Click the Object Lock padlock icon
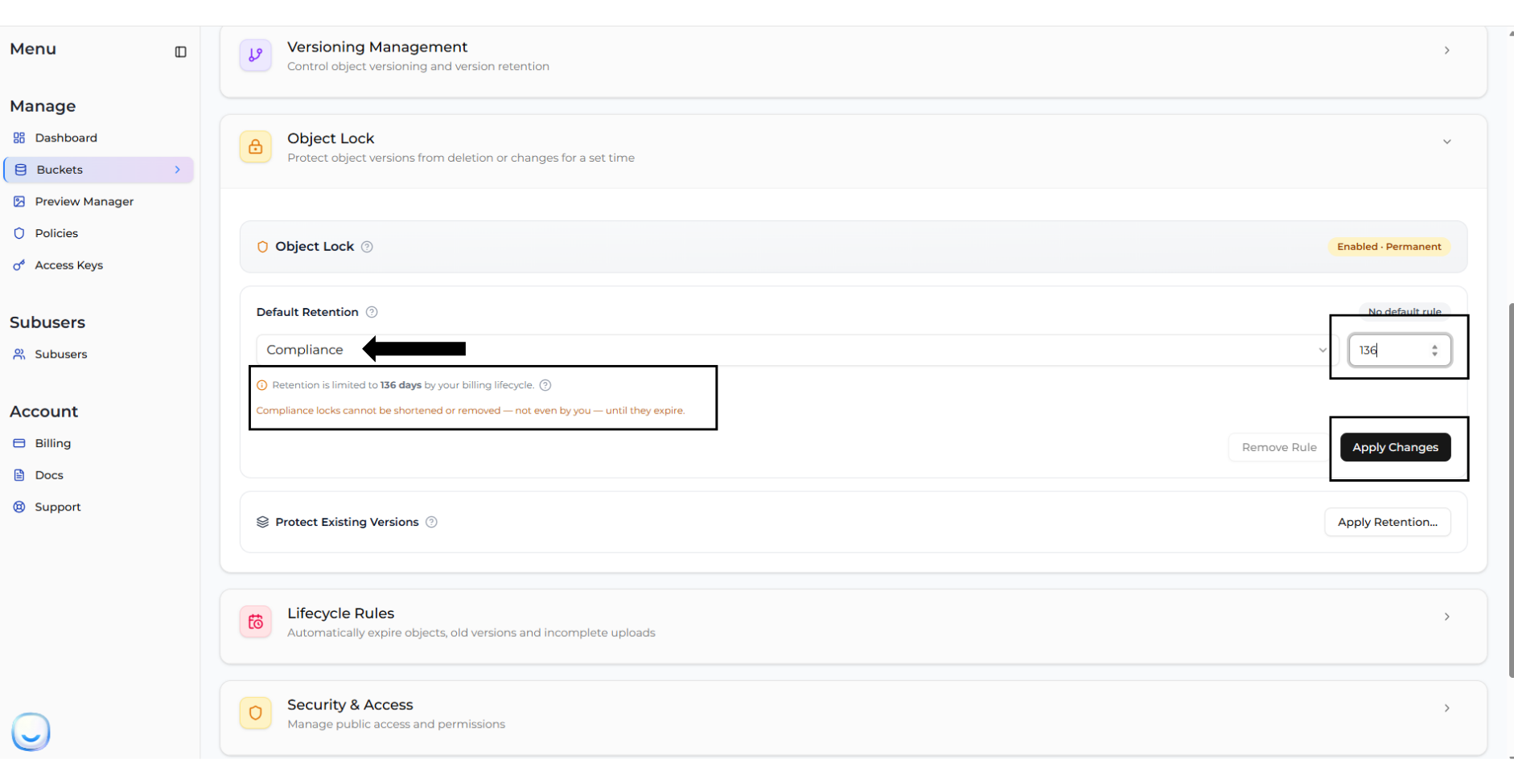 coord(256,147)
